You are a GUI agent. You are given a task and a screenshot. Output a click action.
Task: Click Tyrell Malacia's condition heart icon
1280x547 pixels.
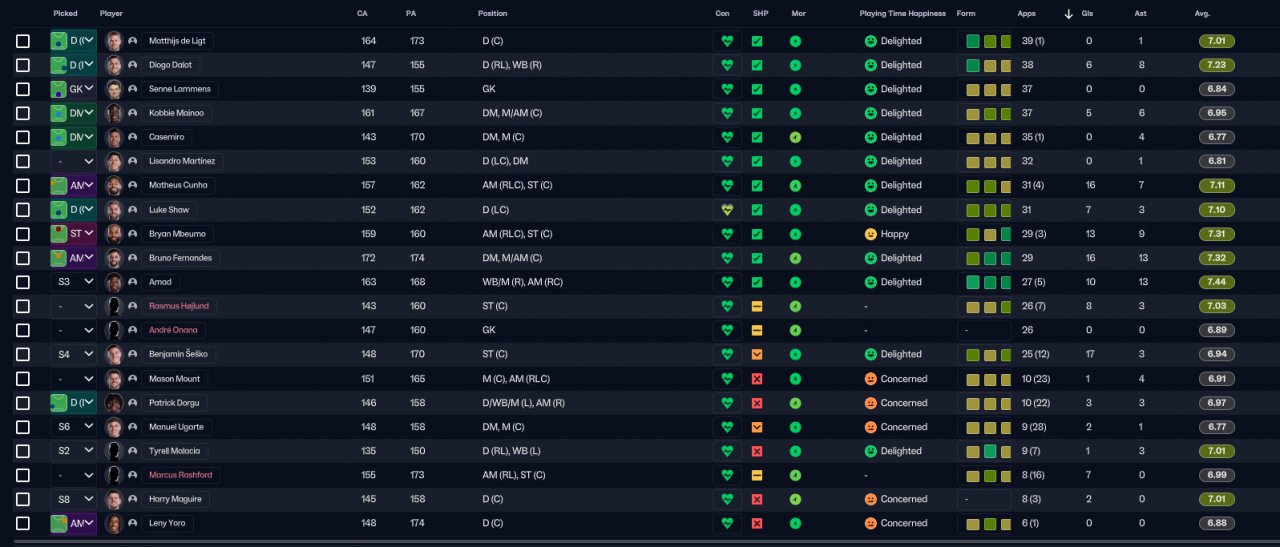pyautogui.click(x=728, y=451)
